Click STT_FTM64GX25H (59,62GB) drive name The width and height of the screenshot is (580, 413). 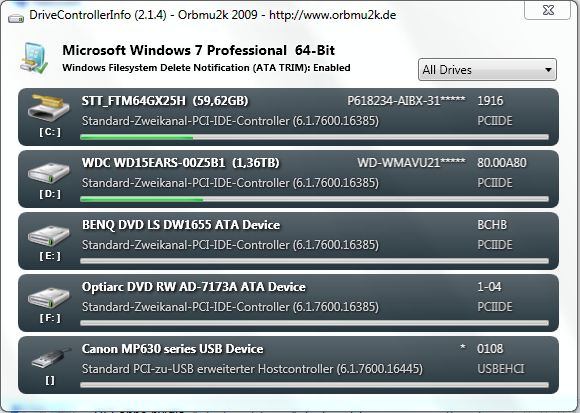point(165,101)
